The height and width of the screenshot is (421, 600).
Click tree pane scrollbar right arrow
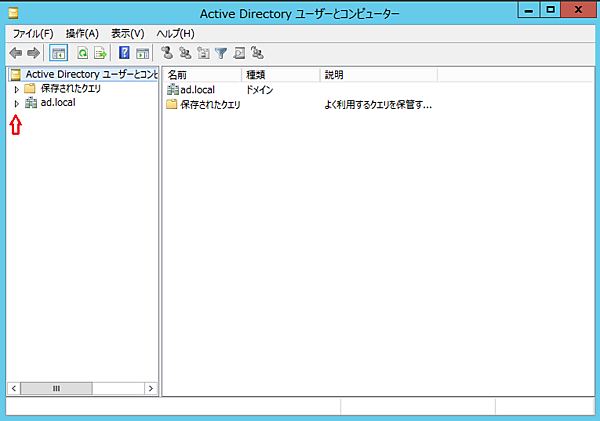151,388
